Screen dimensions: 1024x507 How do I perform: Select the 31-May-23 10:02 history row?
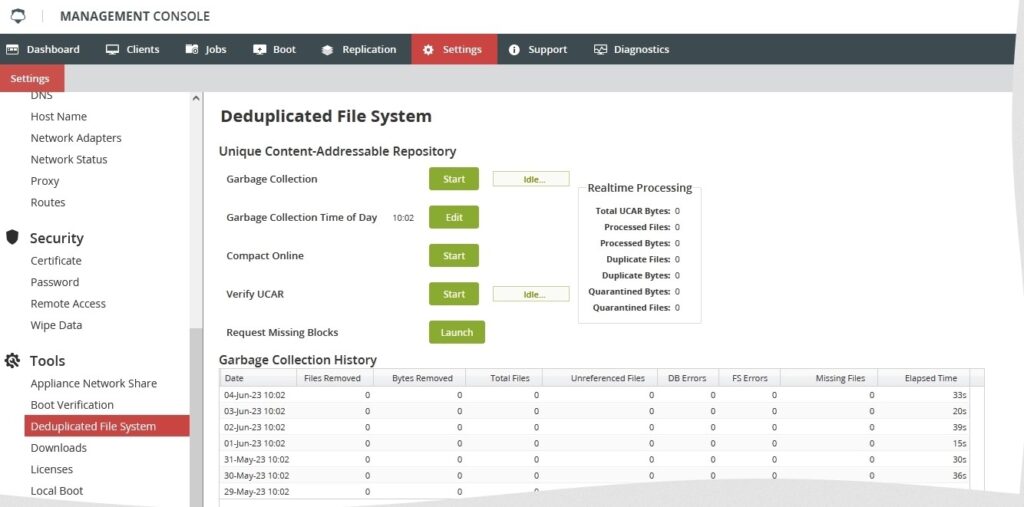point(594,460)
